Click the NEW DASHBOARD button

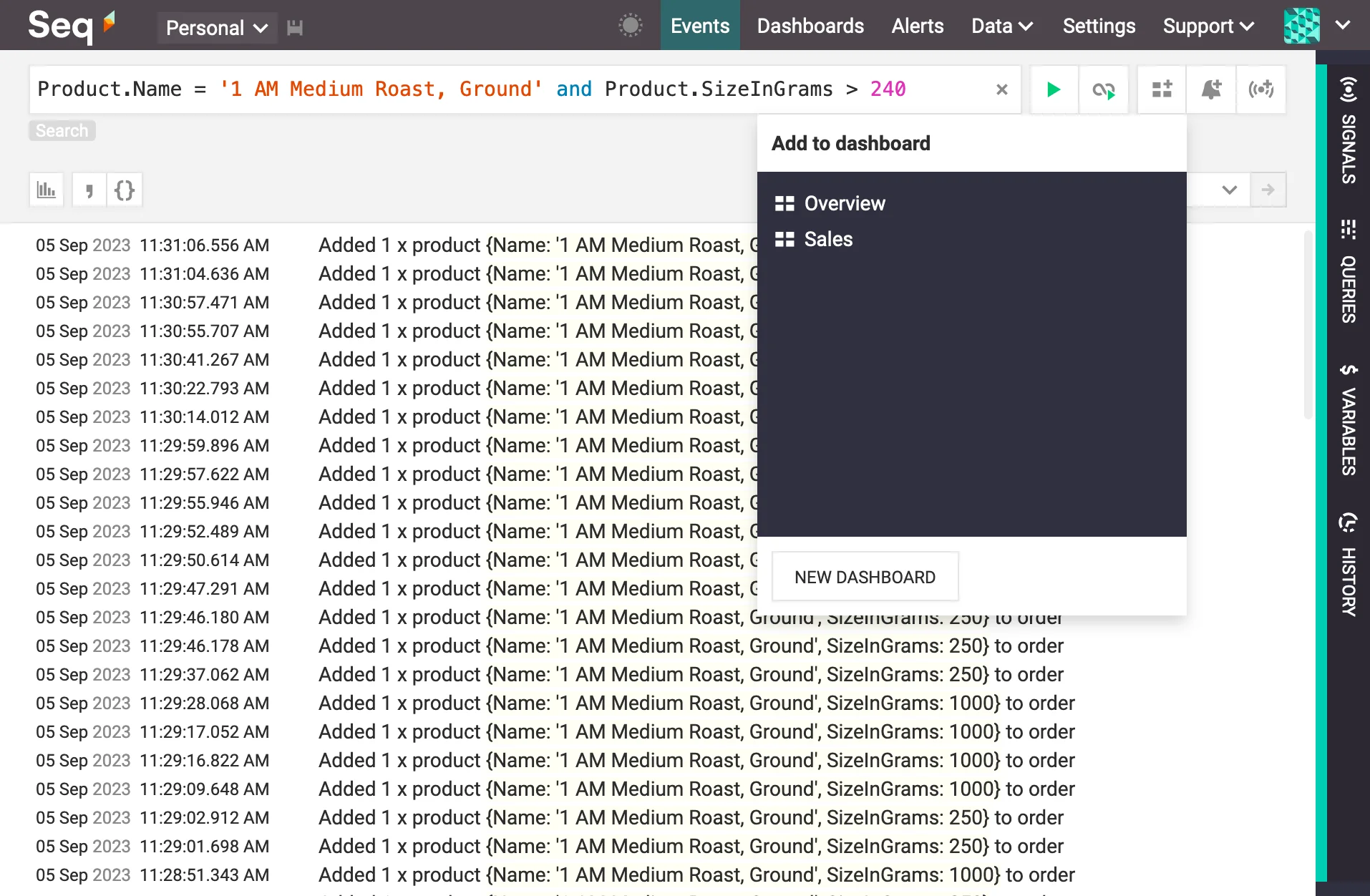[x=865, y=576]
